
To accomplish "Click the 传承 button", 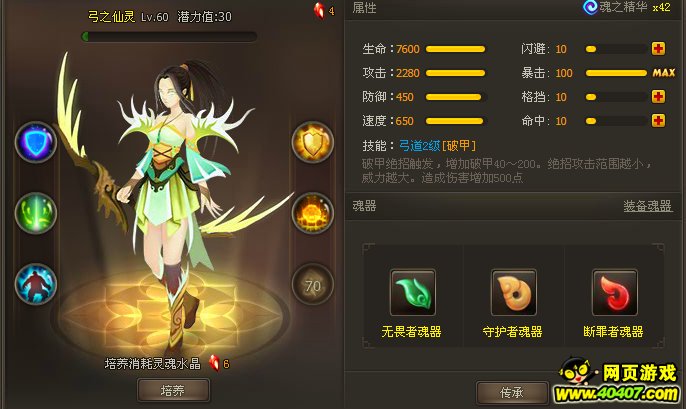I will click(512, 392).
